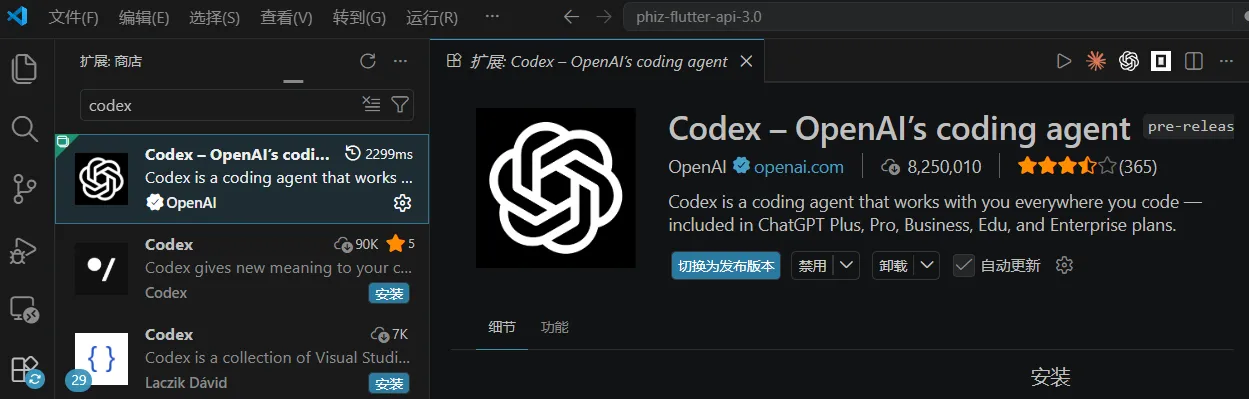Install the Codex extension by publisher Codex

pyautogui.click(x=389, y=294)
